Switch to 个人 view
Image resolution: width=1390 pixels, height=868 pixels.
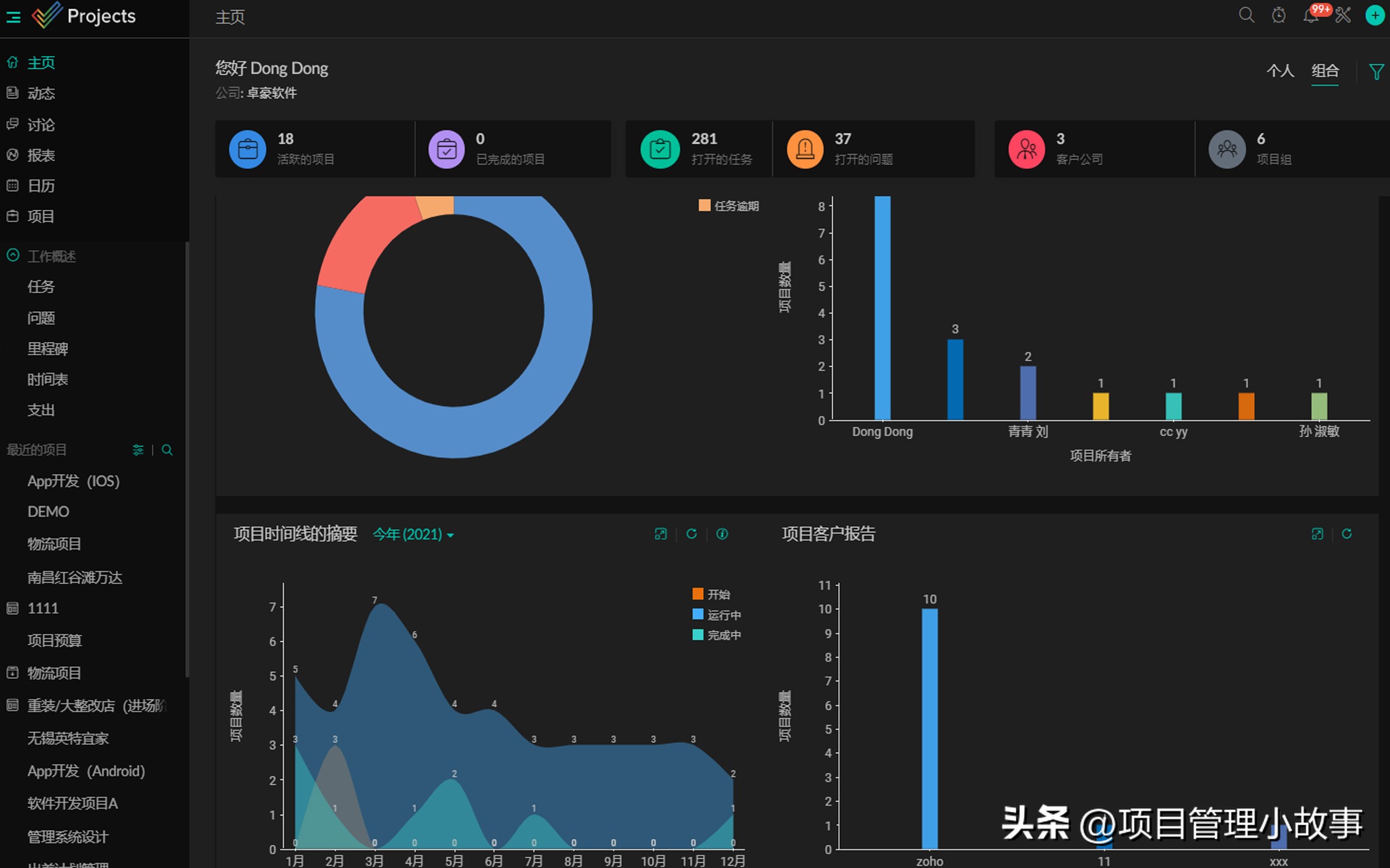[1280, 71]
